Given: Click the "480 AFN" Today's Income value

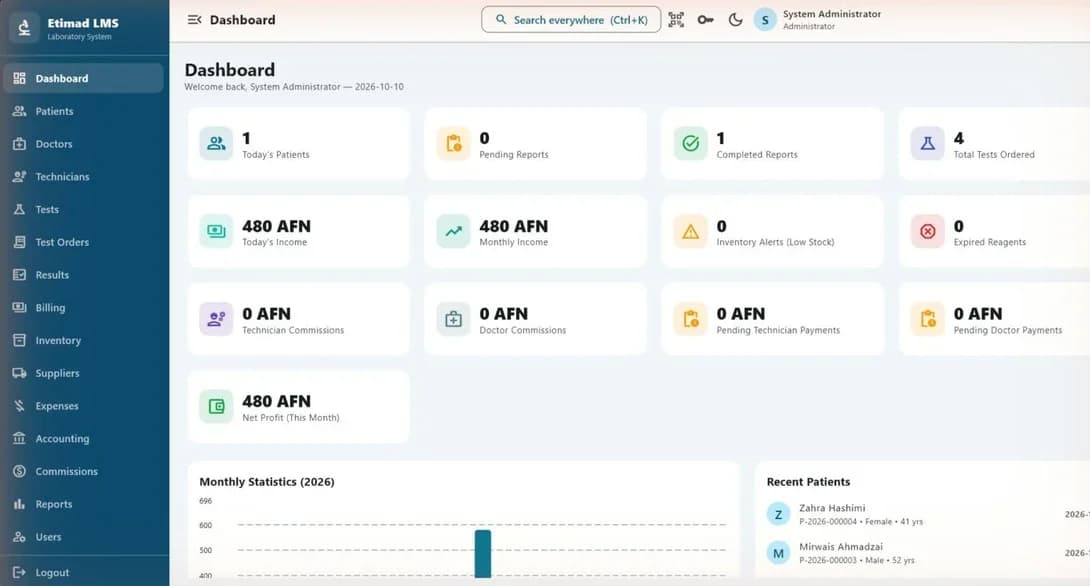Looking at the screenshot, I should point(276,227).
